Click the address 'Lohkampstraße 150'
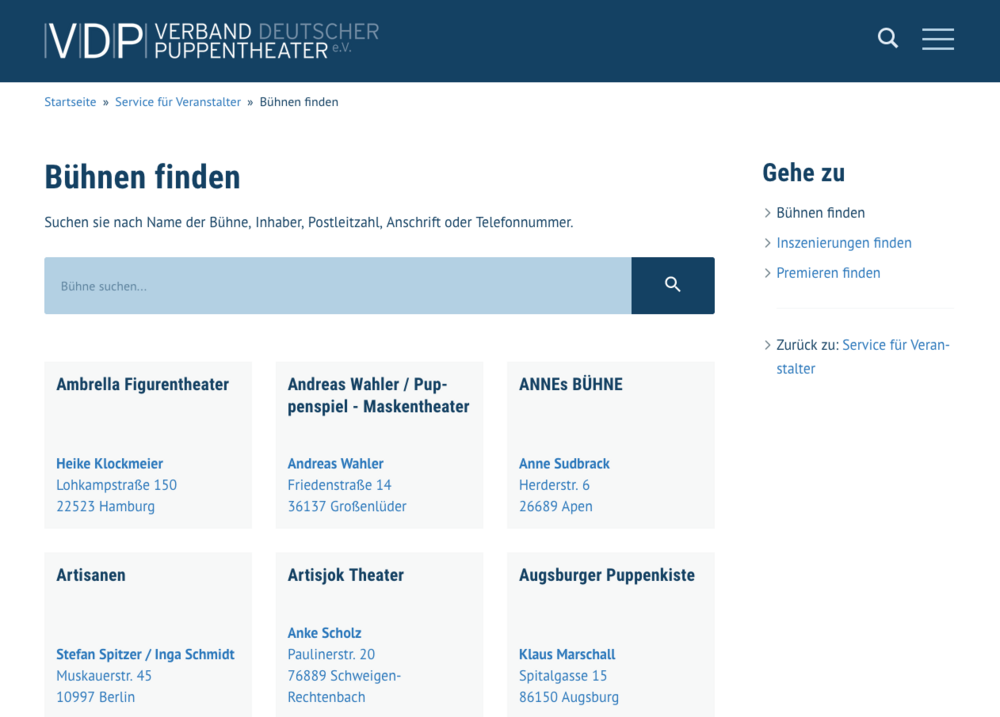 point(117,485)
